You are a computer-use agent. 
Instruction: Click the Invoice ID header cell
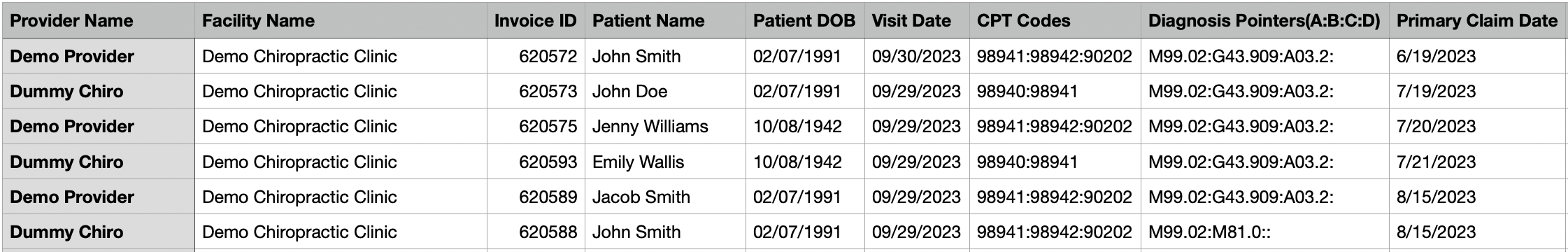coord(536,21)
